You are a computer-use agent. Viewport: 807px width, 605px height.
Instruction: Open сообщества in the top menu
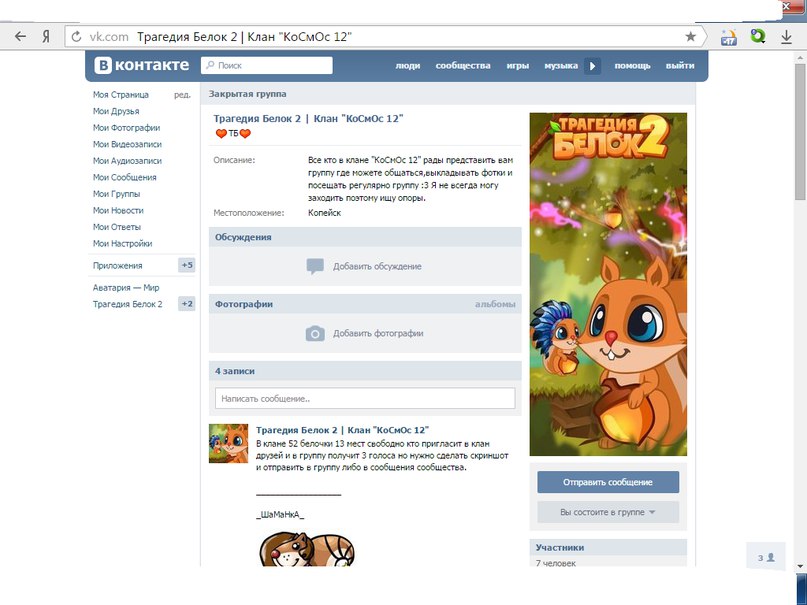pyautogui.click(x=463, y=66)
